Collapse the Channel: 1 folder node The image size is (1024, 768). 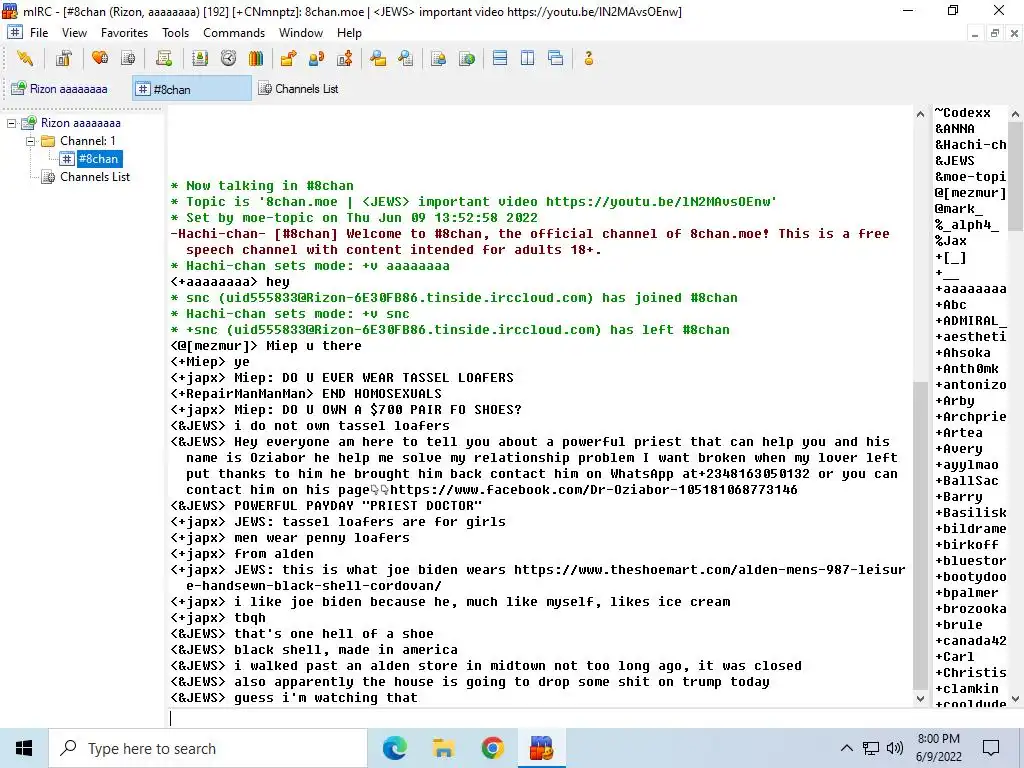(x=30, y=141)
